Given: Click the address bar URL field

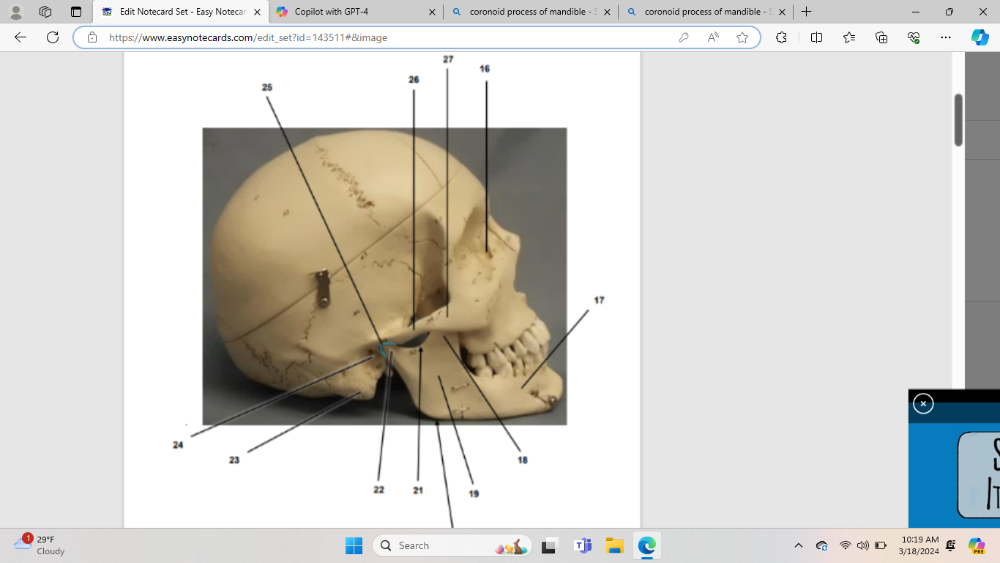Looking at the screenshot, I should tap(380, 37).
